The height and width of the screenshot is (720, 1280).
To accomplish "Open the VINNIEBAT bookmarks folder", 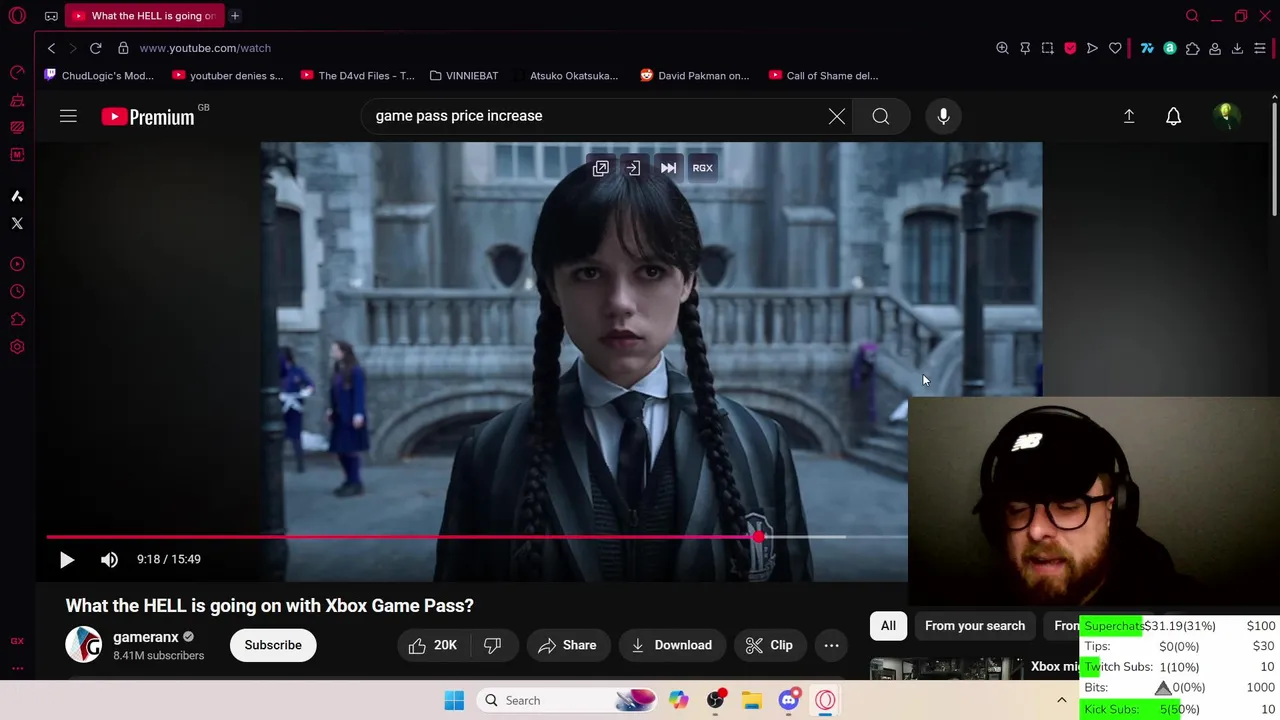I will [464, 76].
